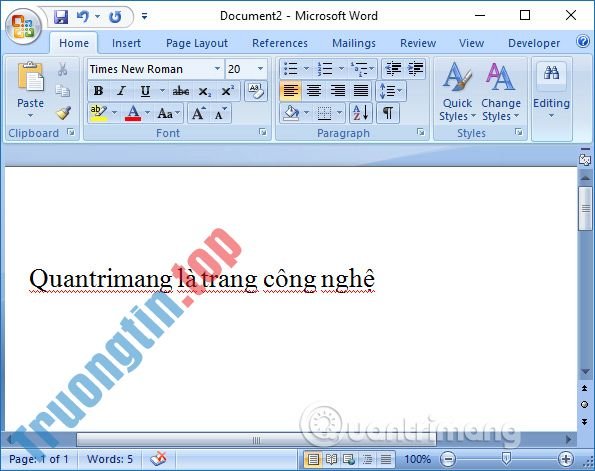Toggle bold formatting
This screenshot has height=471, width=595.
(x=98, y=91)
